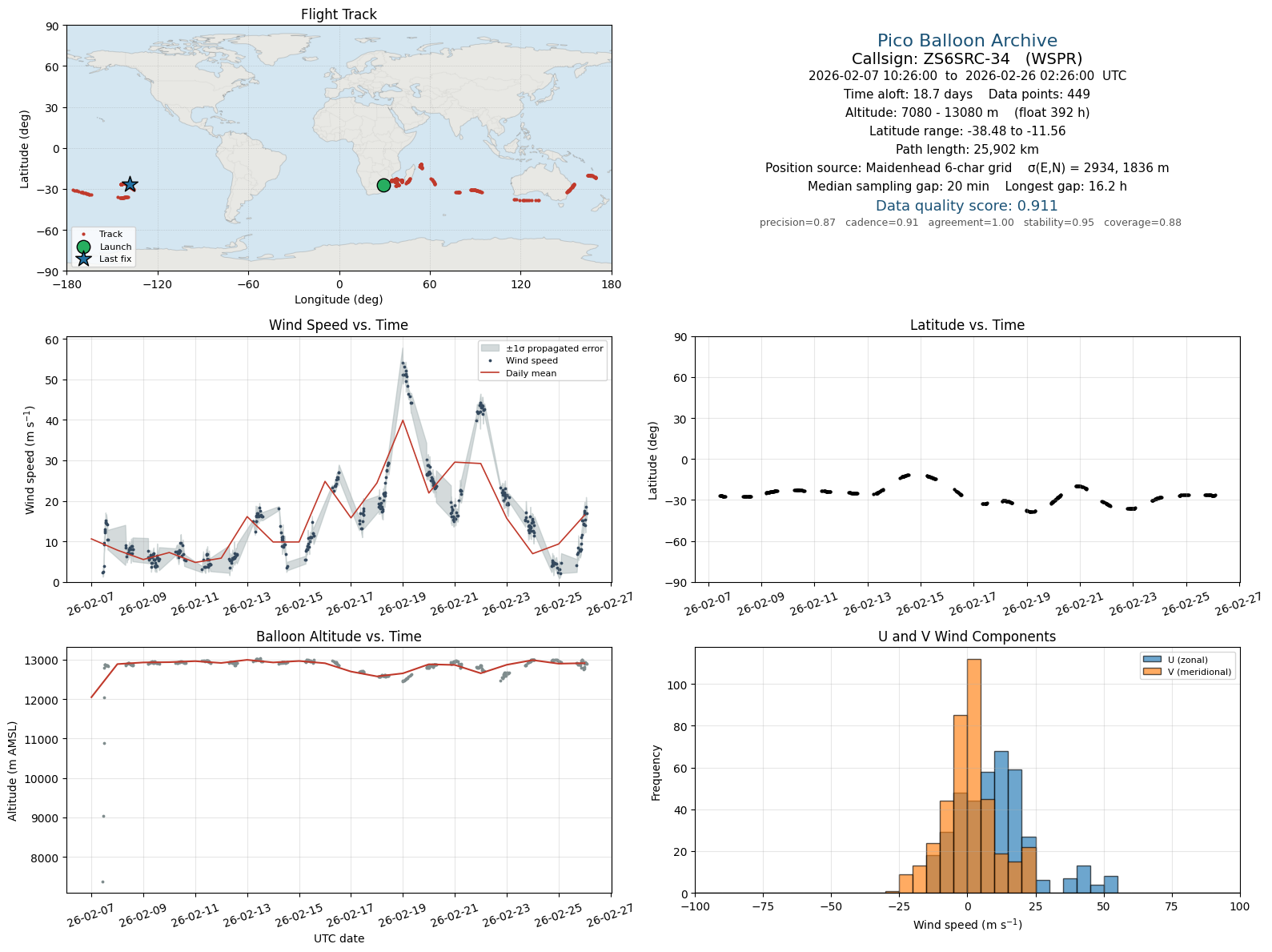
Task: Click the Balloon Altitude vs. Time chart title
Action: [339, 637]
